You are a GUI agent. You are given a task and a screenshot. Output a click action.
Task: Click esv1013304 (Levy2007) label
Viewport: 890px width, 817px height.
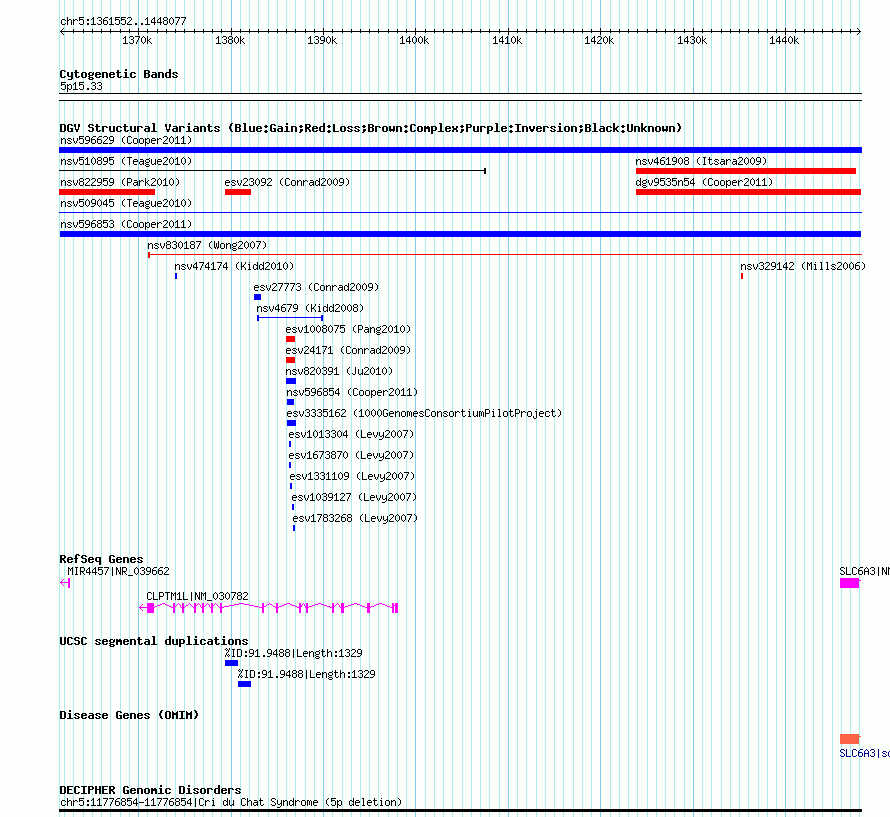click(x=351, y=434)
